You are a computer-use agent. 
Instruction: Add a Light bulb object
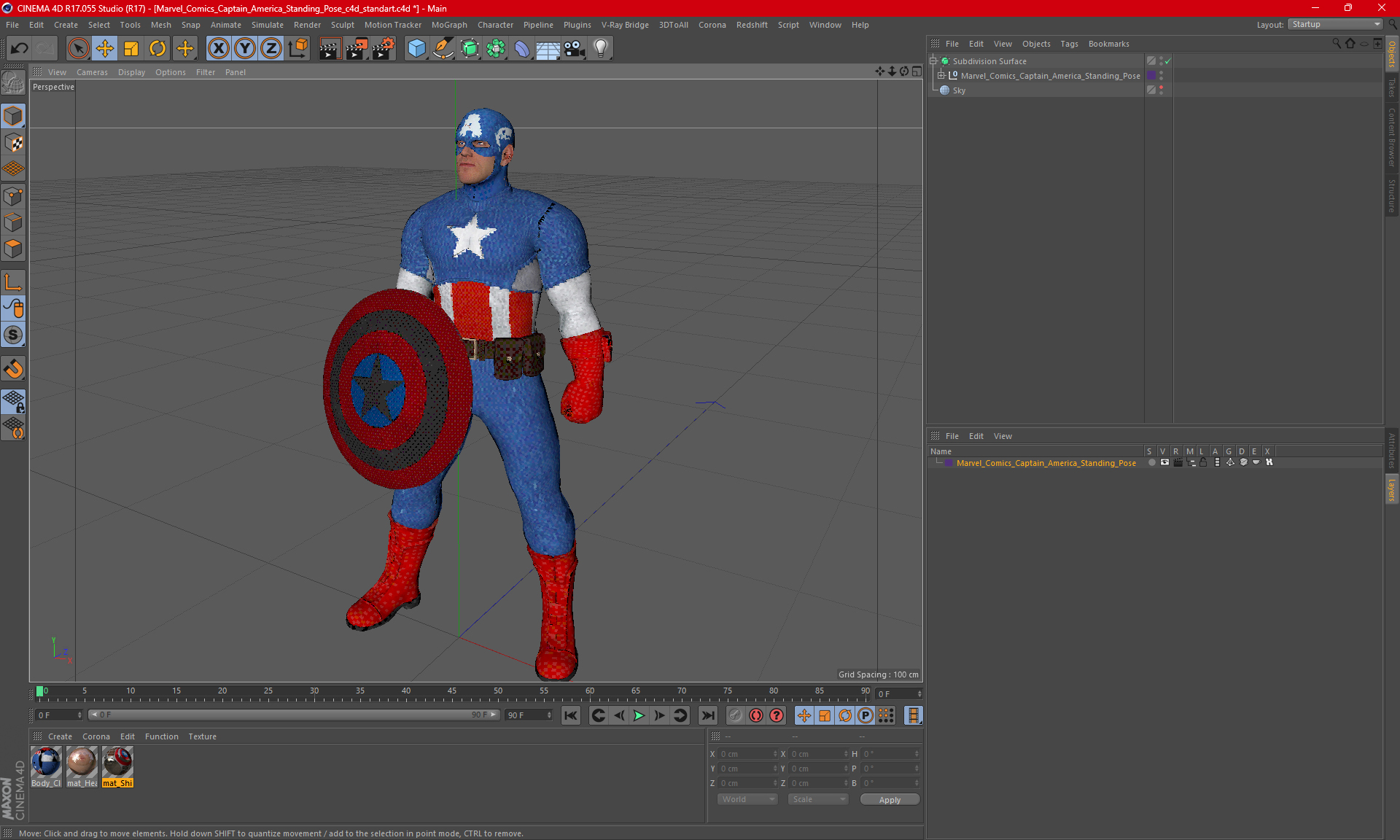point(601,49)
